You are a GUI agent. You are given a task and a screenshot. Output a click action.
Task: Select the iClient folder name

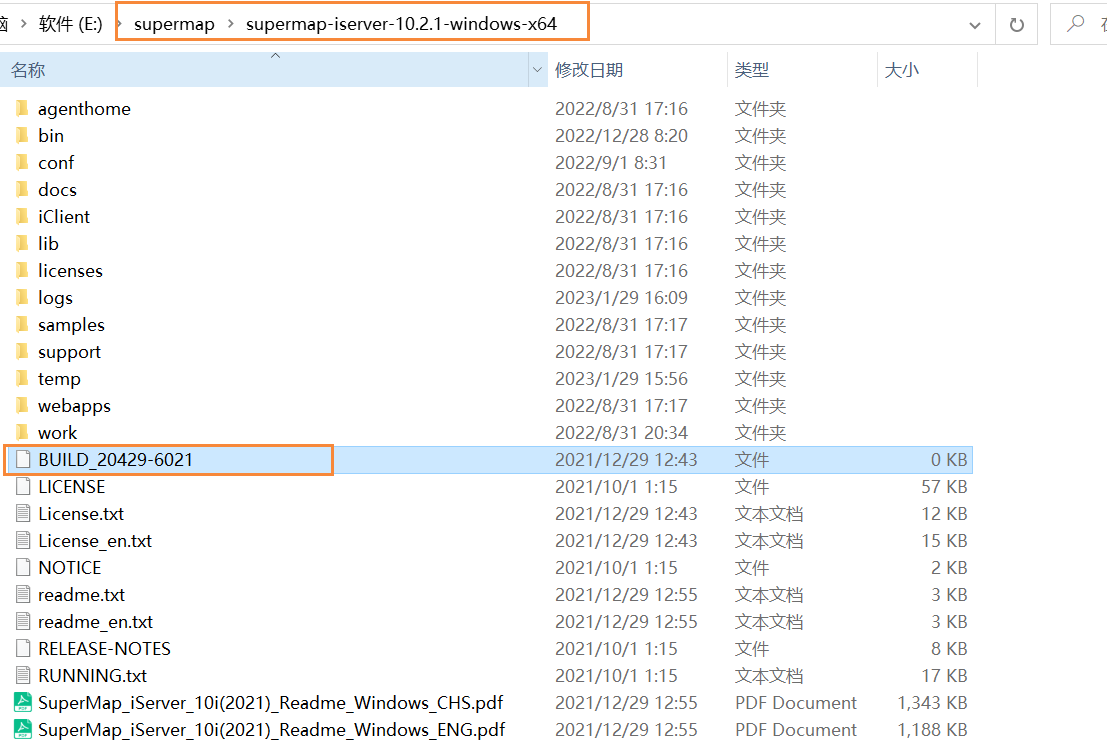(x=64, y=217)
